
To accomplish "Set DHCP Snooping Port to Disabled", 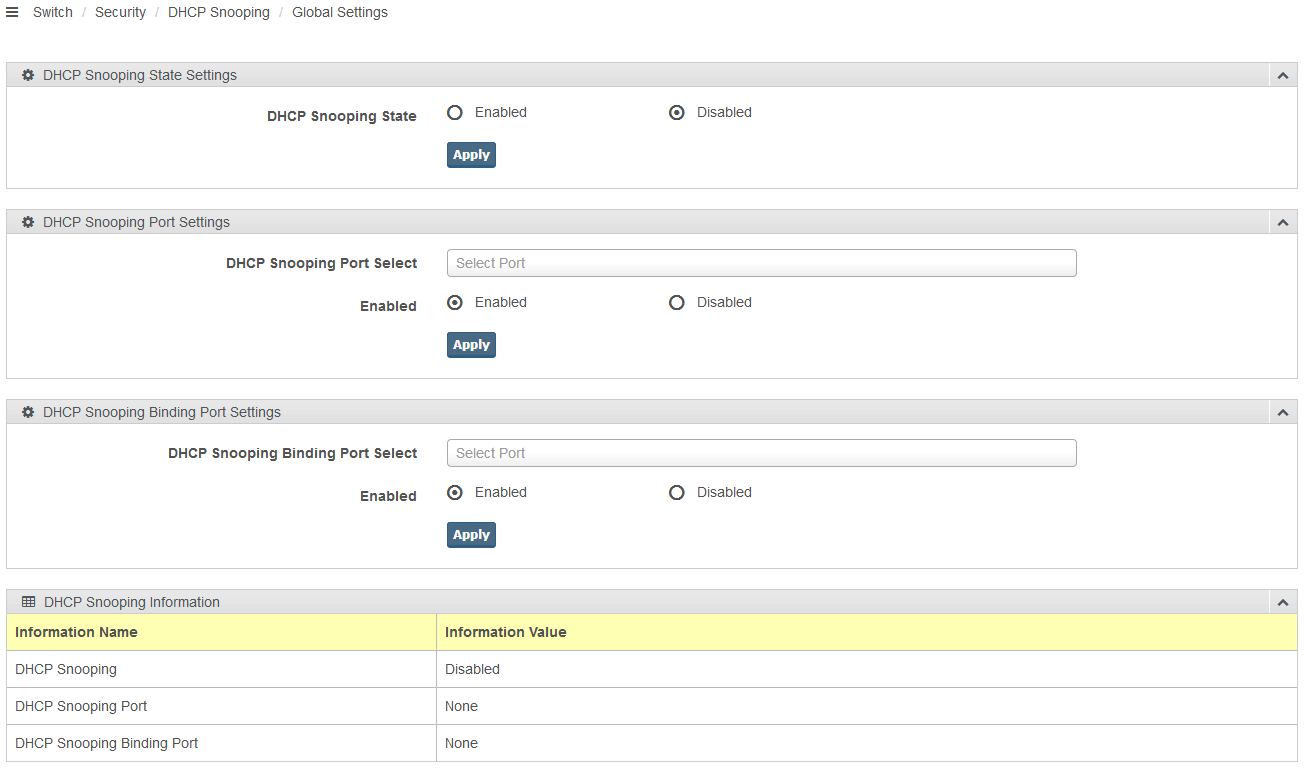I will pos(677,303).
